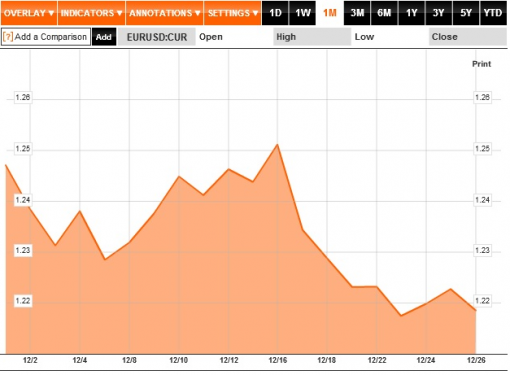Select the 1D time range
Image resolution: width=510 pixels, height=375 pixels.
click(275, 13)
